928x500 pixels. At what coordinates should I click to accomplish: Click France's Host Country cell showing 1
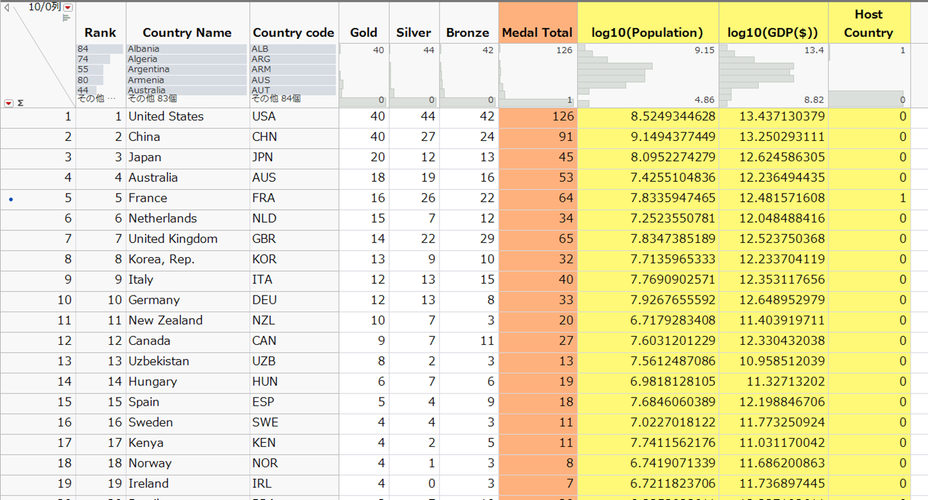[x=868, y=198]
